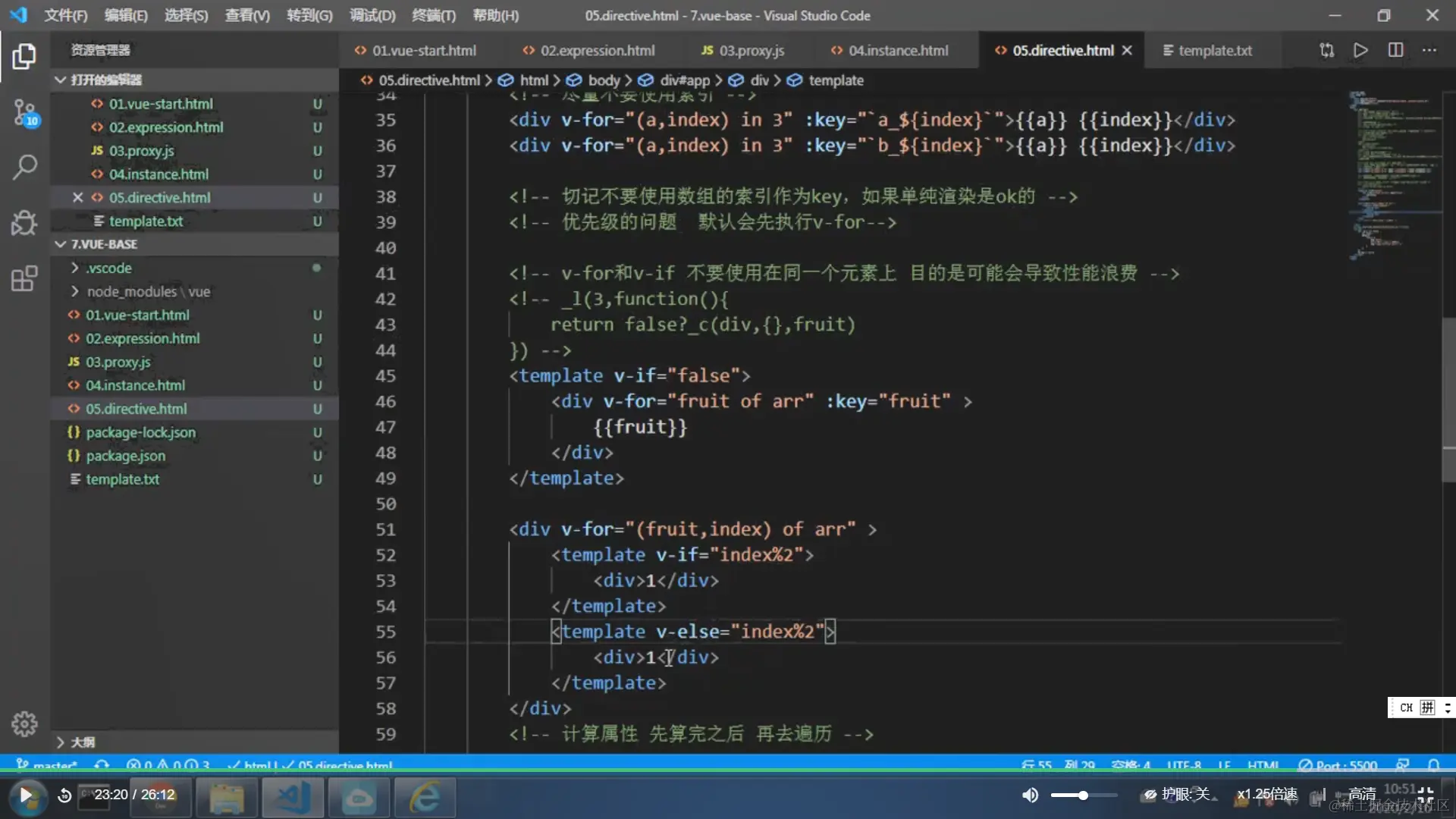Toggle the 护眼 eye-protection mode
The height and width of the screenshot is (819, 1456).
[x=1177, y=794]
